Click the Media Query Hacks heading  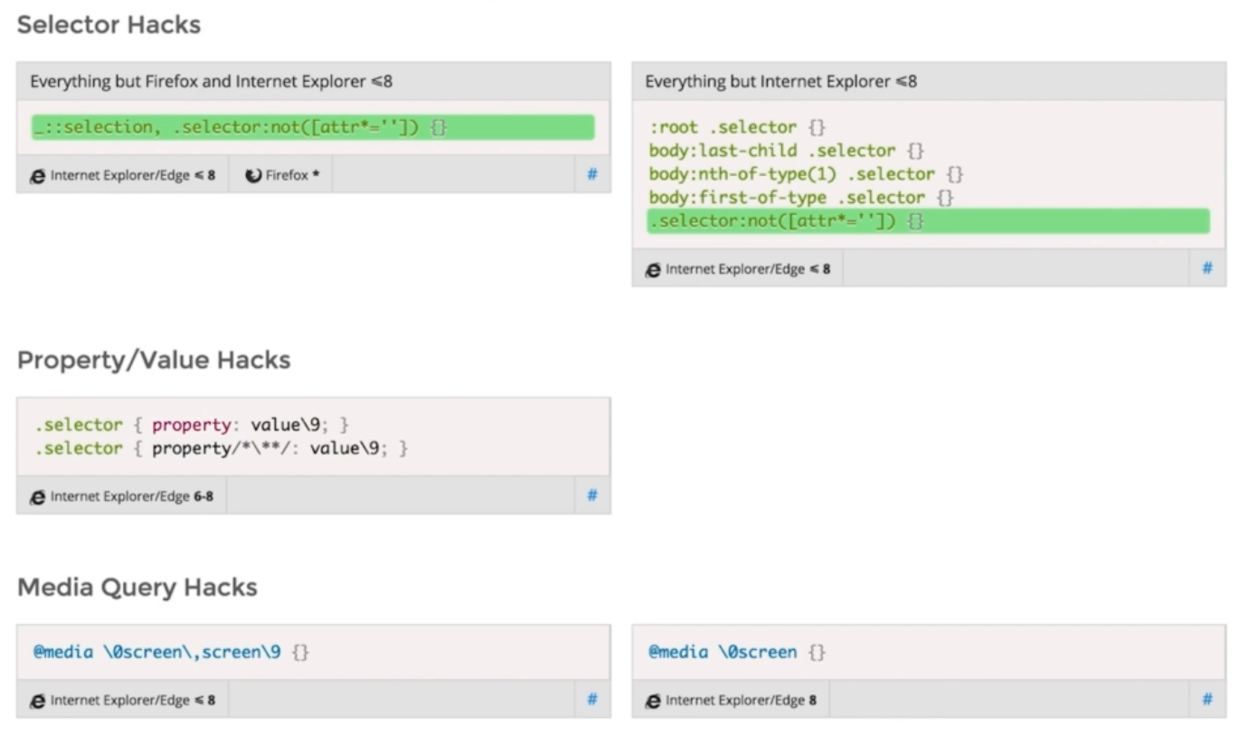point(137,587)
